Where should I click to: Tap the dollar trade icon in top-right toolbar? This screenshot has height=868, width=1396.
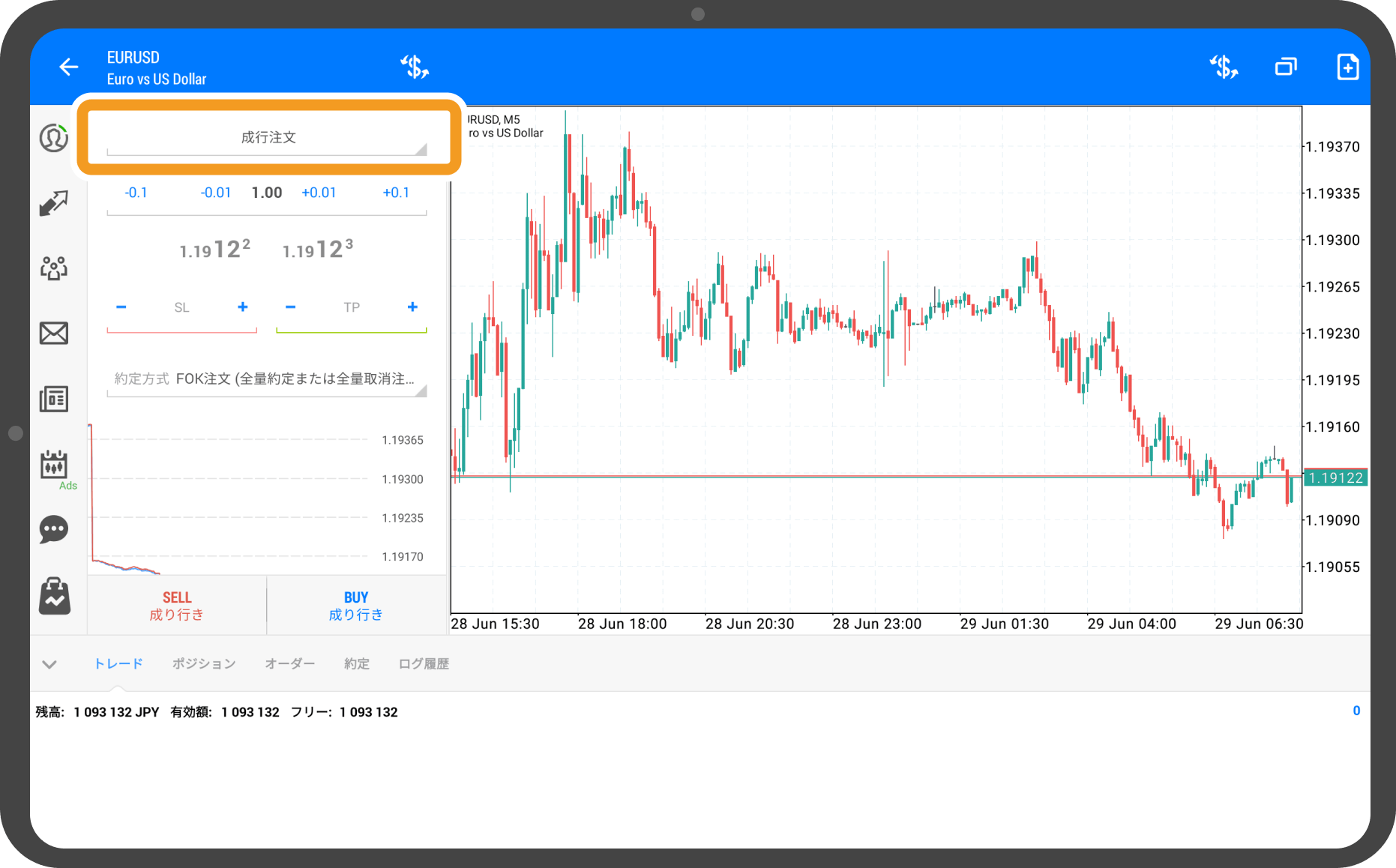(1224, 67)
